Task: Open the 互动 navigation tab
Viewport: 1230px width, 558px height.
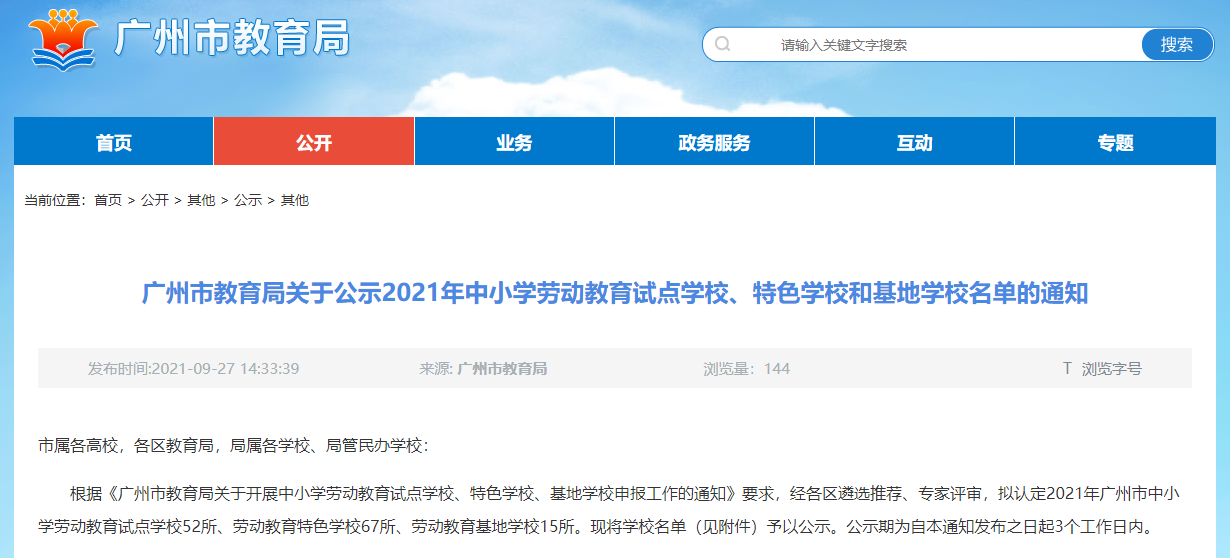Action: (914, 142)
